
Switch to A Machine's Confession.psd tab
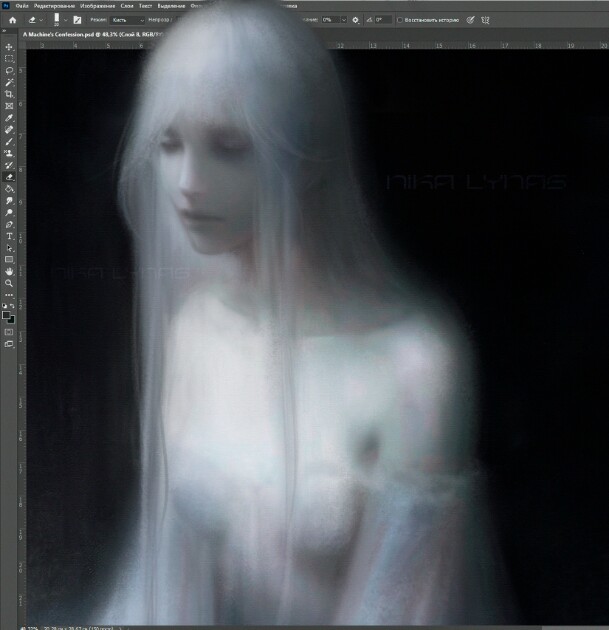93,35
